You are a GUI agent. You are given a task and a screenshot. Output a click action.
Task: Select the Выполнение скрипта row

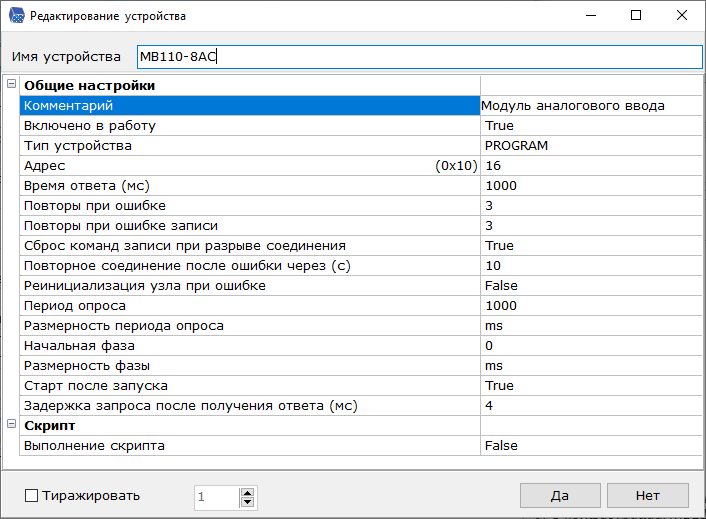pos(250,446)
